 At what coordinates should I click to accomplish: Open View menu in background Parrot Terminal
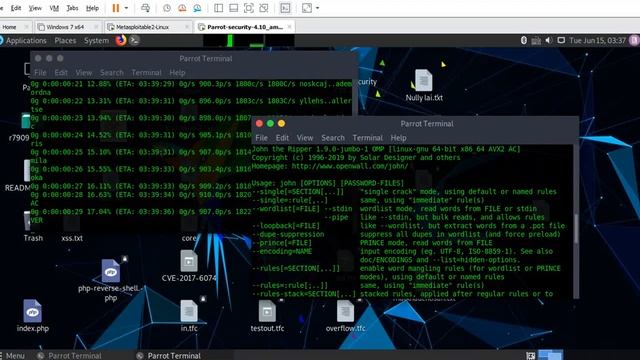coord(84,73)
